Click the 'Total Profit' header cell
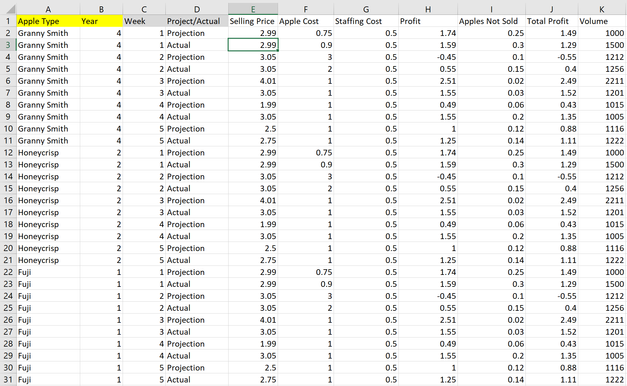627x386 pixels. click(551, 21)
